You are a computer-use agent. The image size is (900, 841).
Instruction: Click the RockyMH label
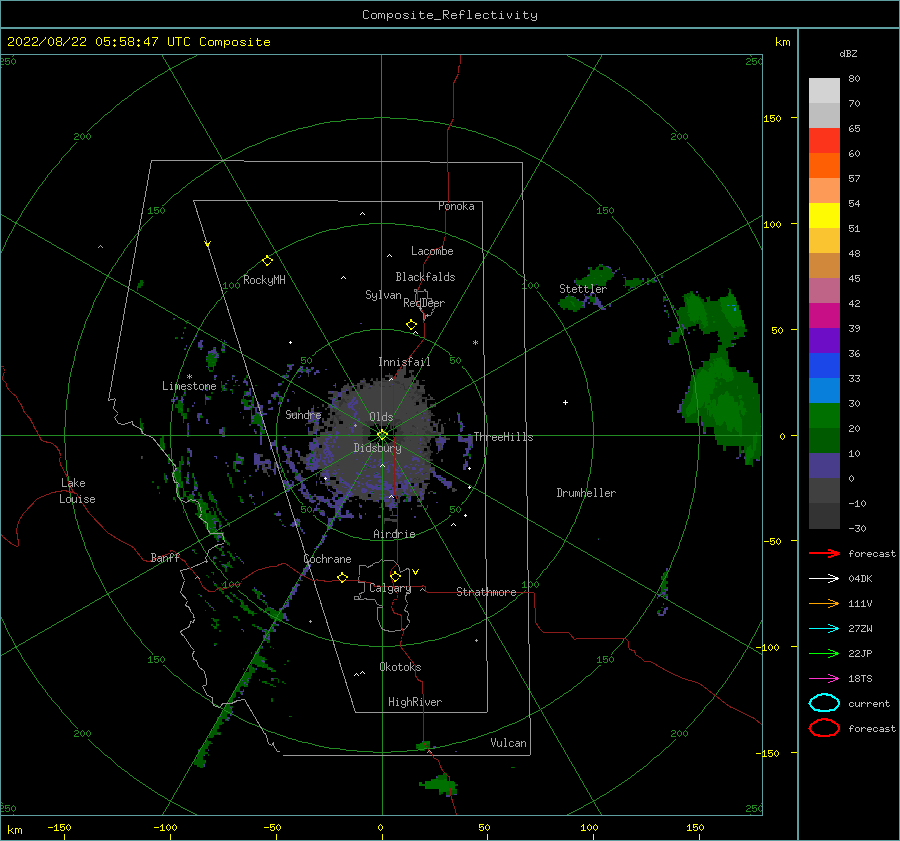pos(264,280)
